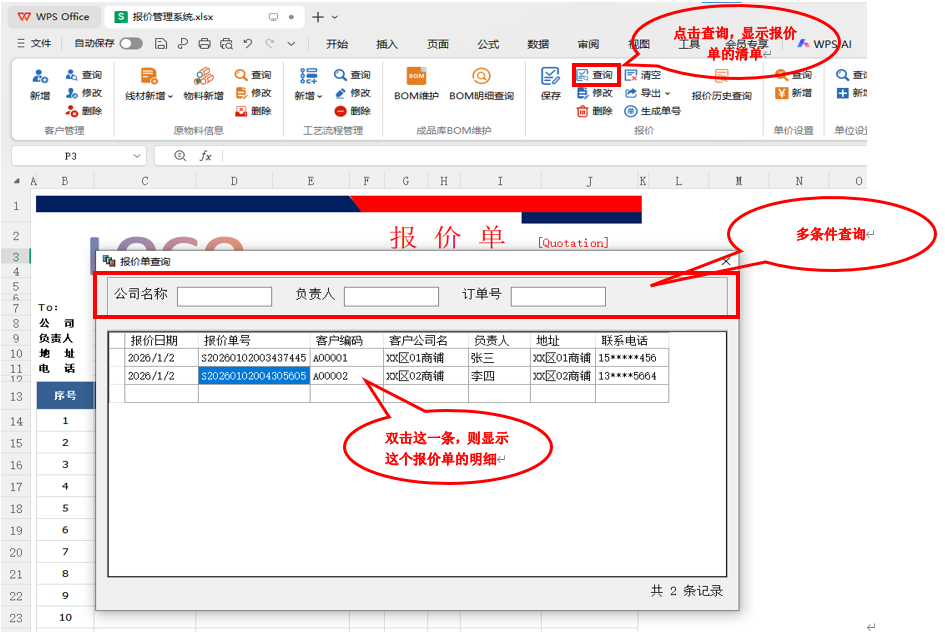This screenshot has height=632, width=945.
Task: Switch to the 审阅 ribbon tab
Action: (x=588, y=44)
